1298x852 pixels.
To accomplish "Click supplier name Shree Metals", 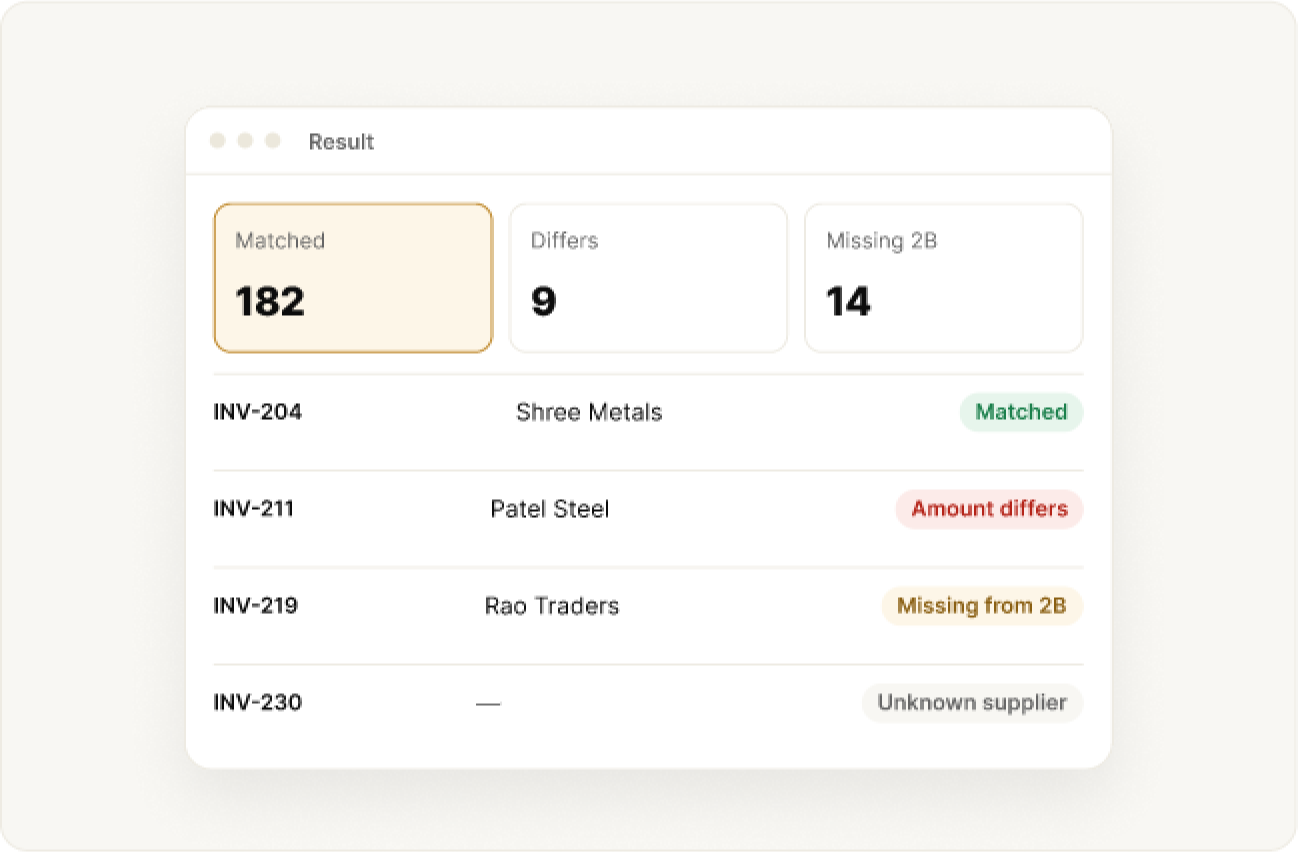I will tap(589, 412).
